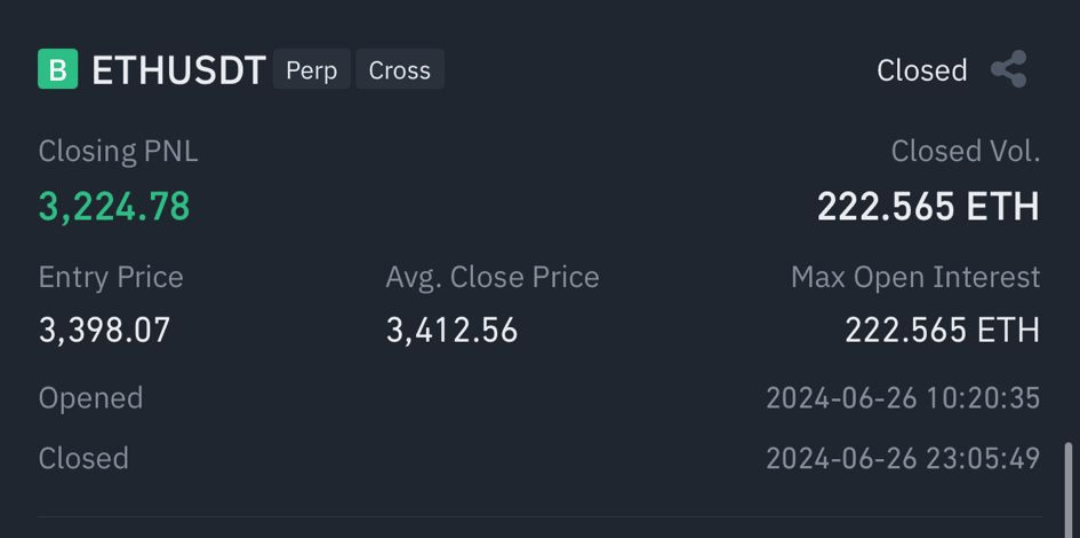
Task: Click the Opened row label
Action: [90, 398]
